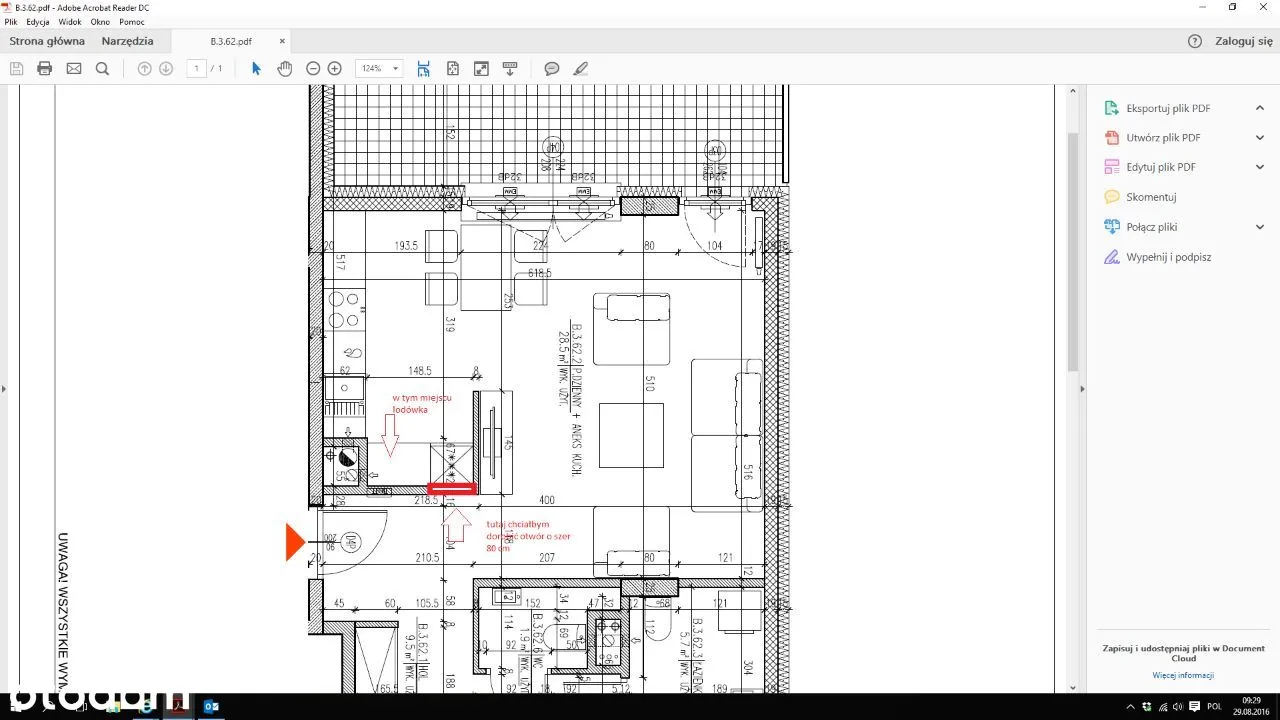Click the Wypełnij i podpisz pen icon
Screen dimensions: 1280x720
click(1111, 257)
